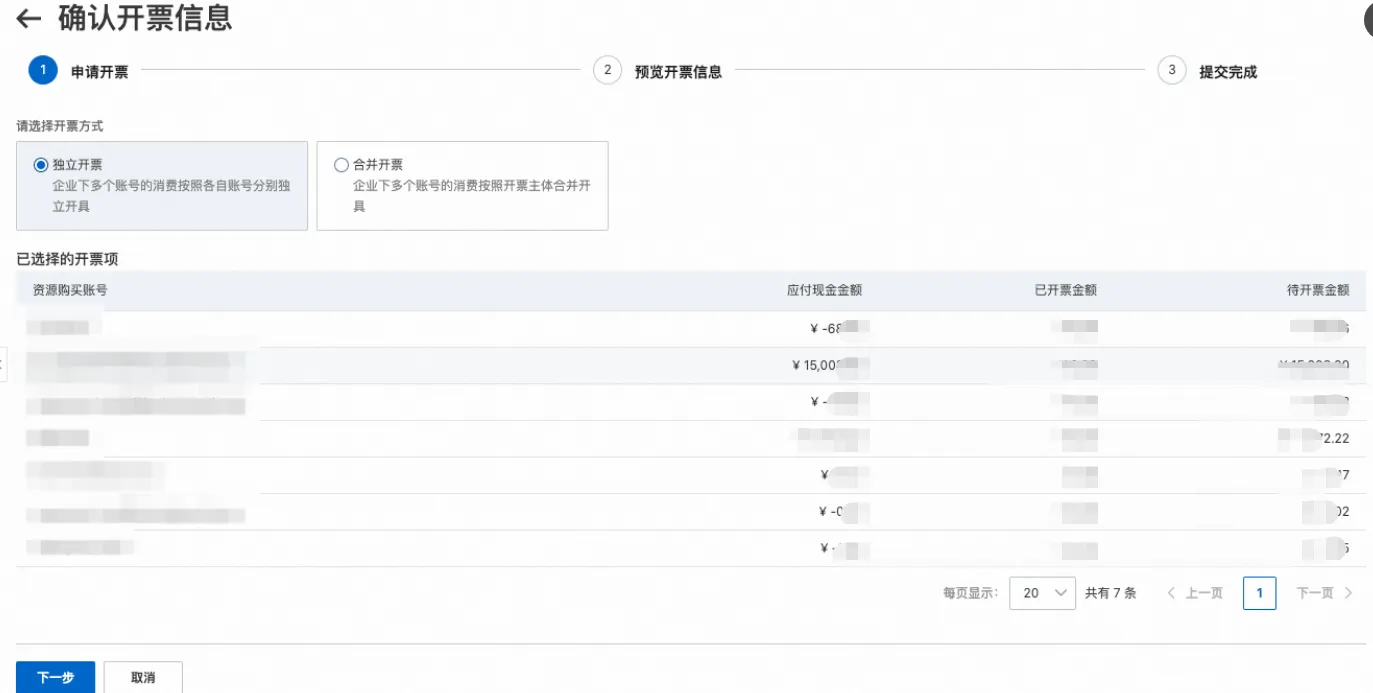Expand the per-page selector showing 20
1373x693 pixels.
point(1042,592)
